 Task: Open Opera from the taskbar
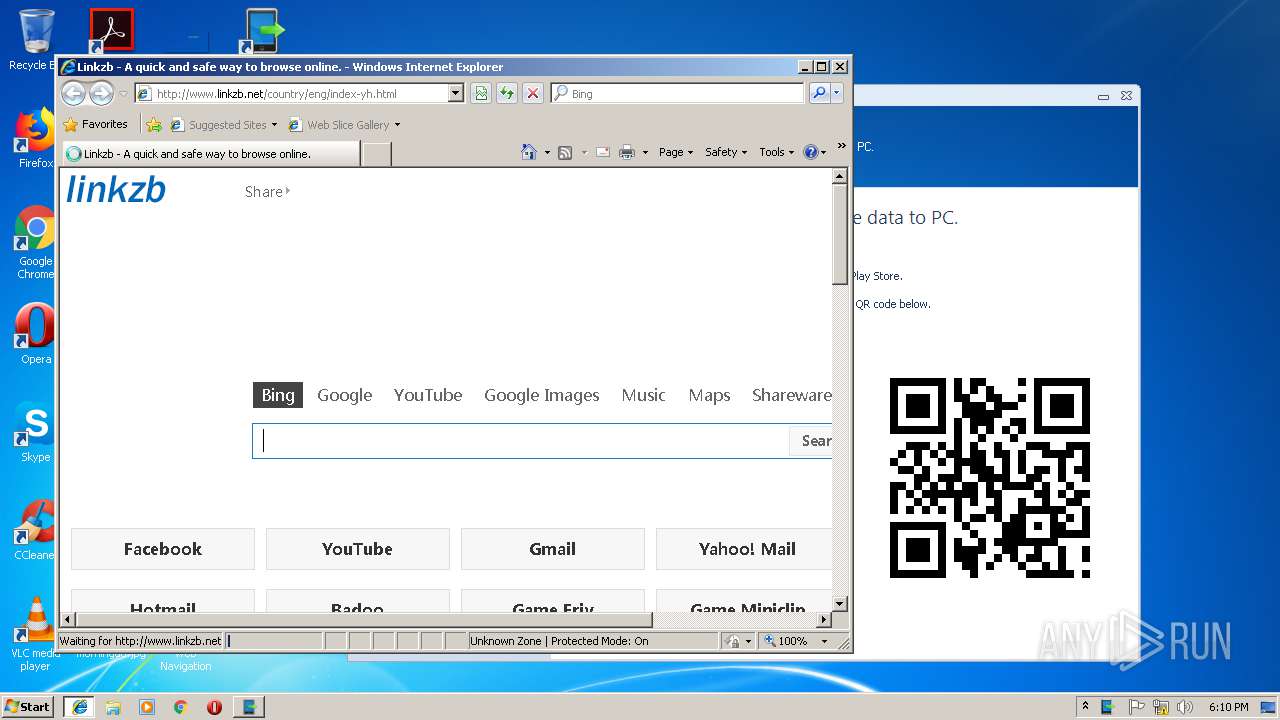tap(214, 707)
